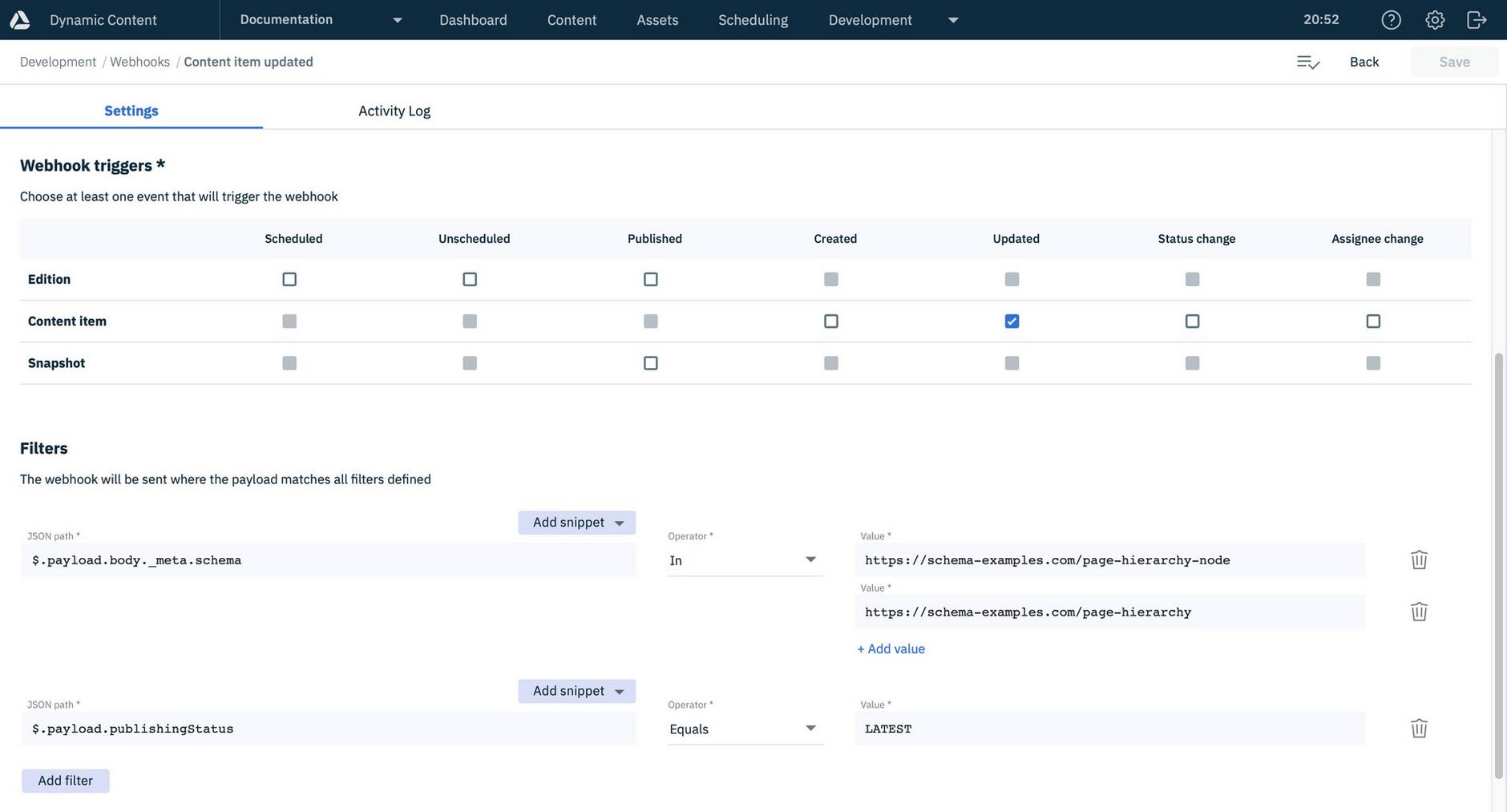Click the log out icon
The image size is (1507, 812).
tap(1477, 20)
